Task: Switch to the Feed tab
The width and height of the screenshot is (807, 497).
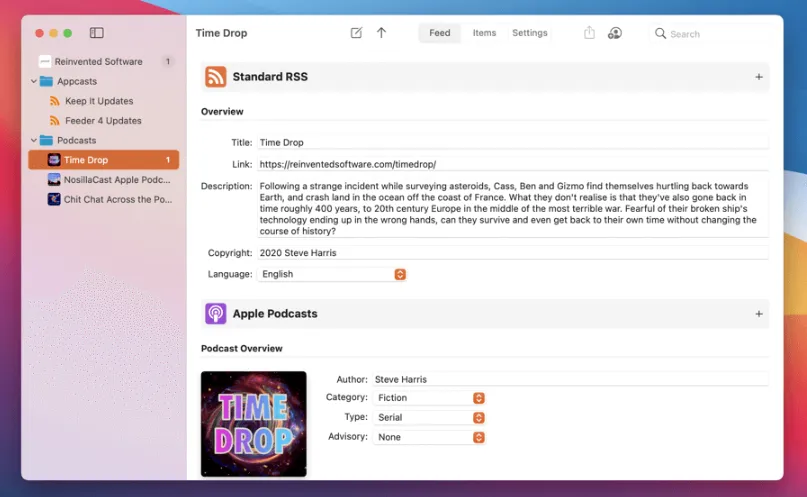Action: [440, 33]
